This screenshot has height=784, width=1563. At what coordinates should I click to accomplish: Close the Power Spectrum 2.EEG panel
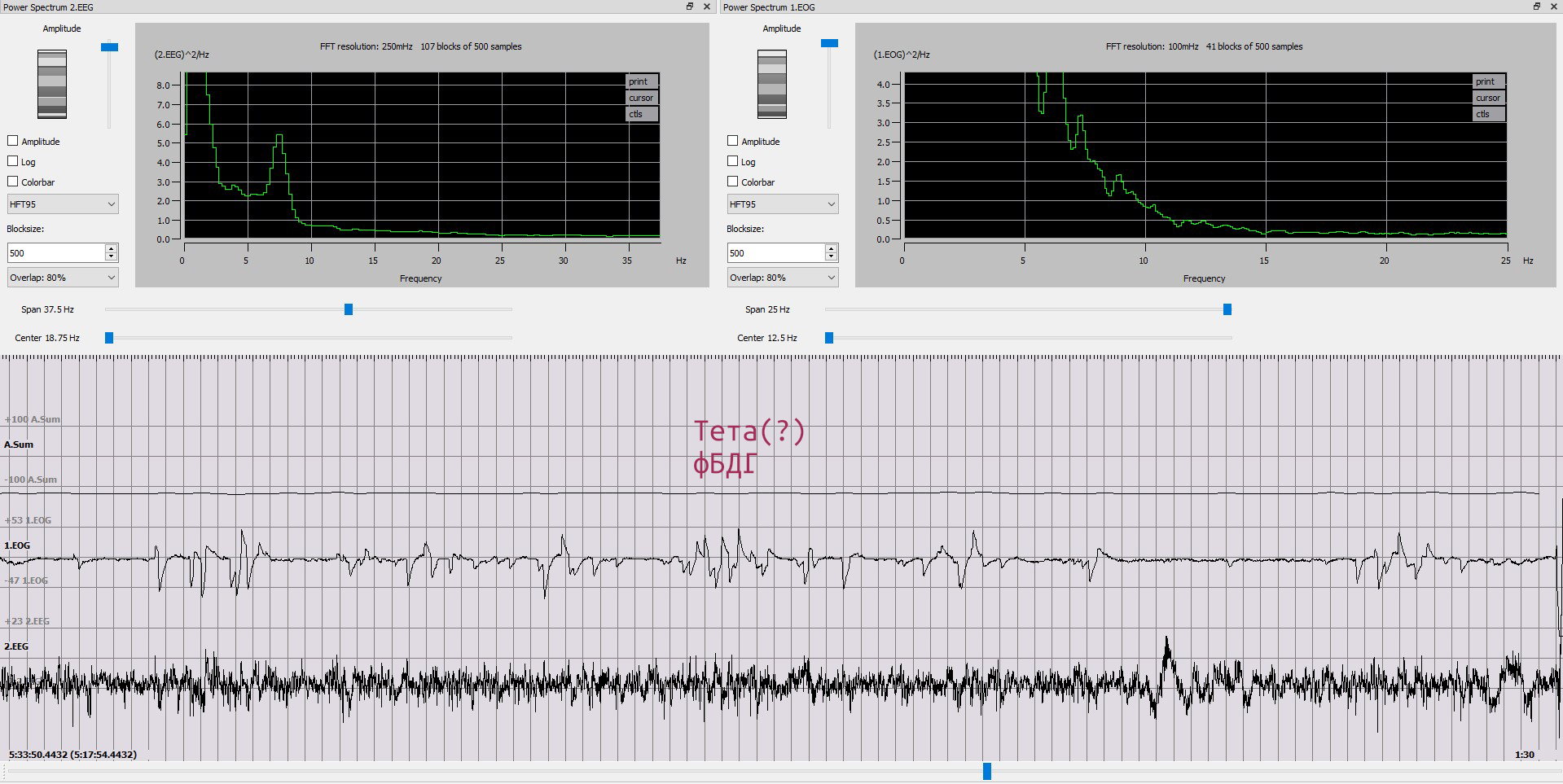(x=707, y=7)
